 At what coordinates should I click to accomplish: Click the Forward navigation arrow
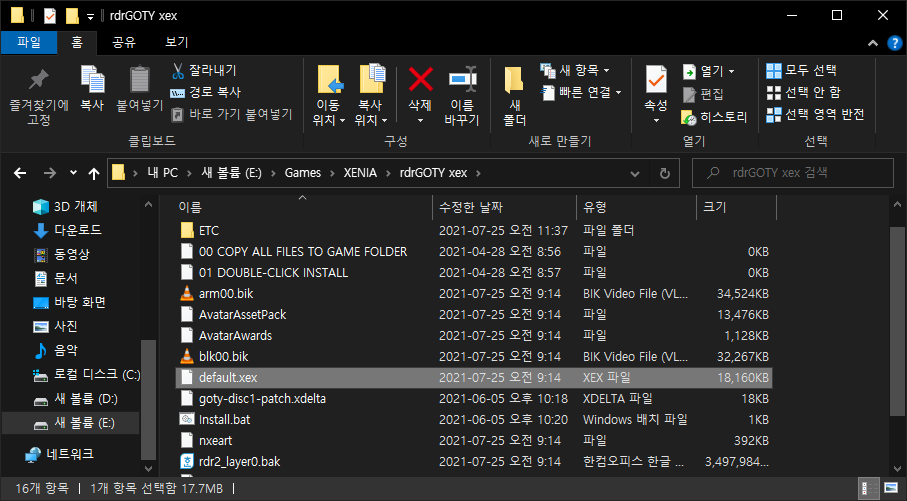point(50,173)
